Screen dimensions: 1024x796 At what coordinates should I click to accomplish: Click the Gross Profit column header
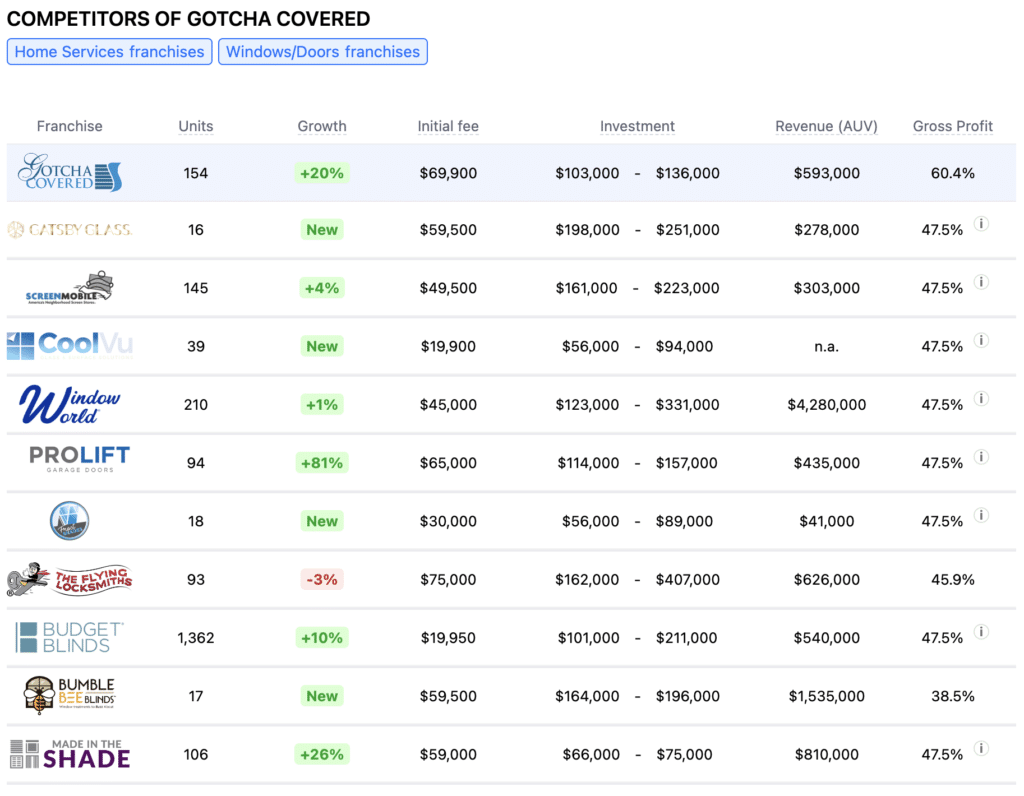click(x=953, y=126)
